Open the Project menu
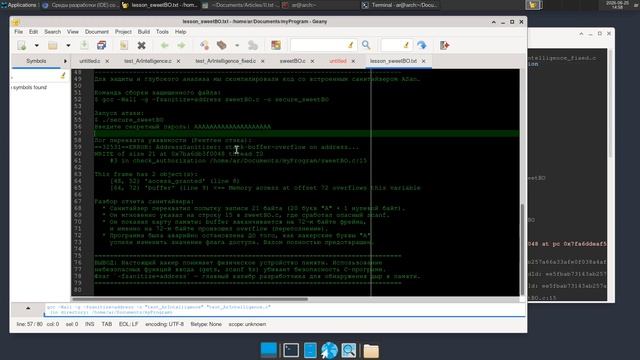This screenshot has width=640, height=360. (123, 31)
